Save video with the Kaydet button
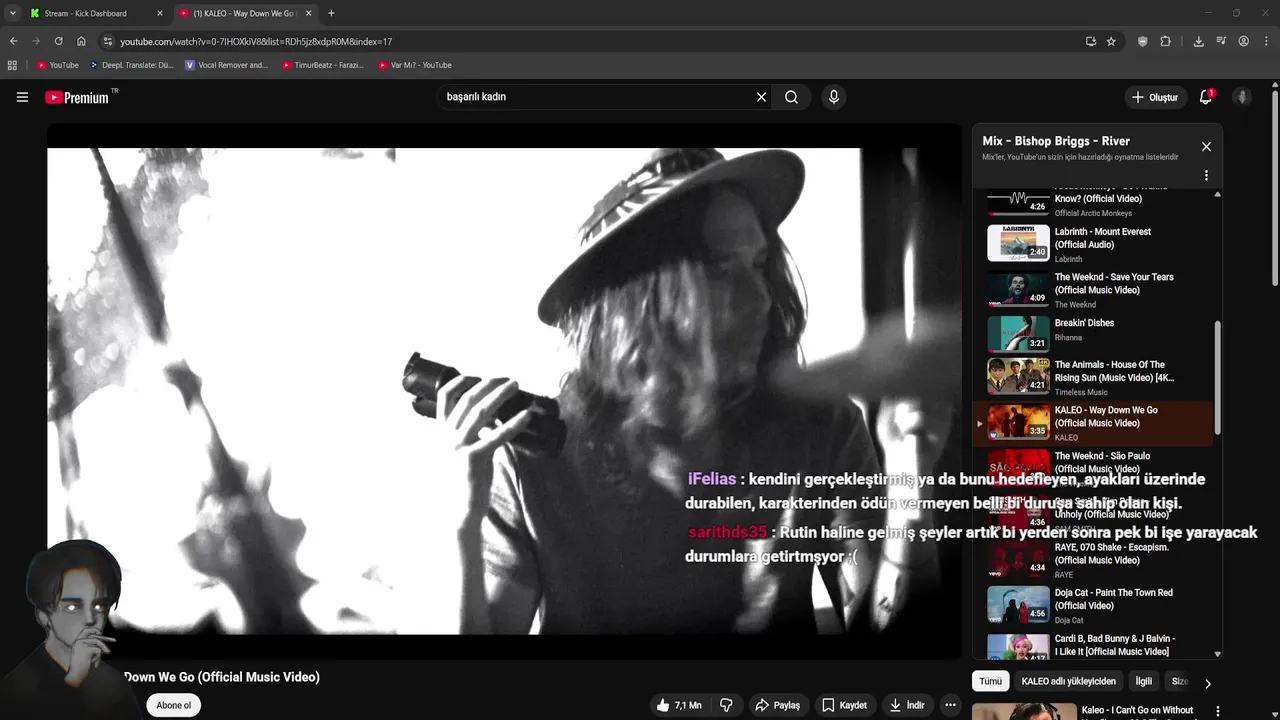The width and height of the screenshot is (1280, 720). click(844, 705)
